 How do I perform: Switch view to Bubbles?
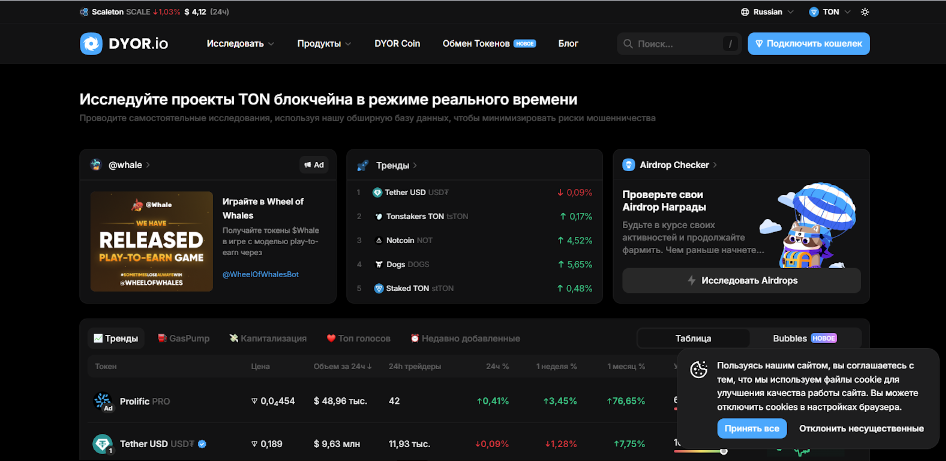point(805,339)
